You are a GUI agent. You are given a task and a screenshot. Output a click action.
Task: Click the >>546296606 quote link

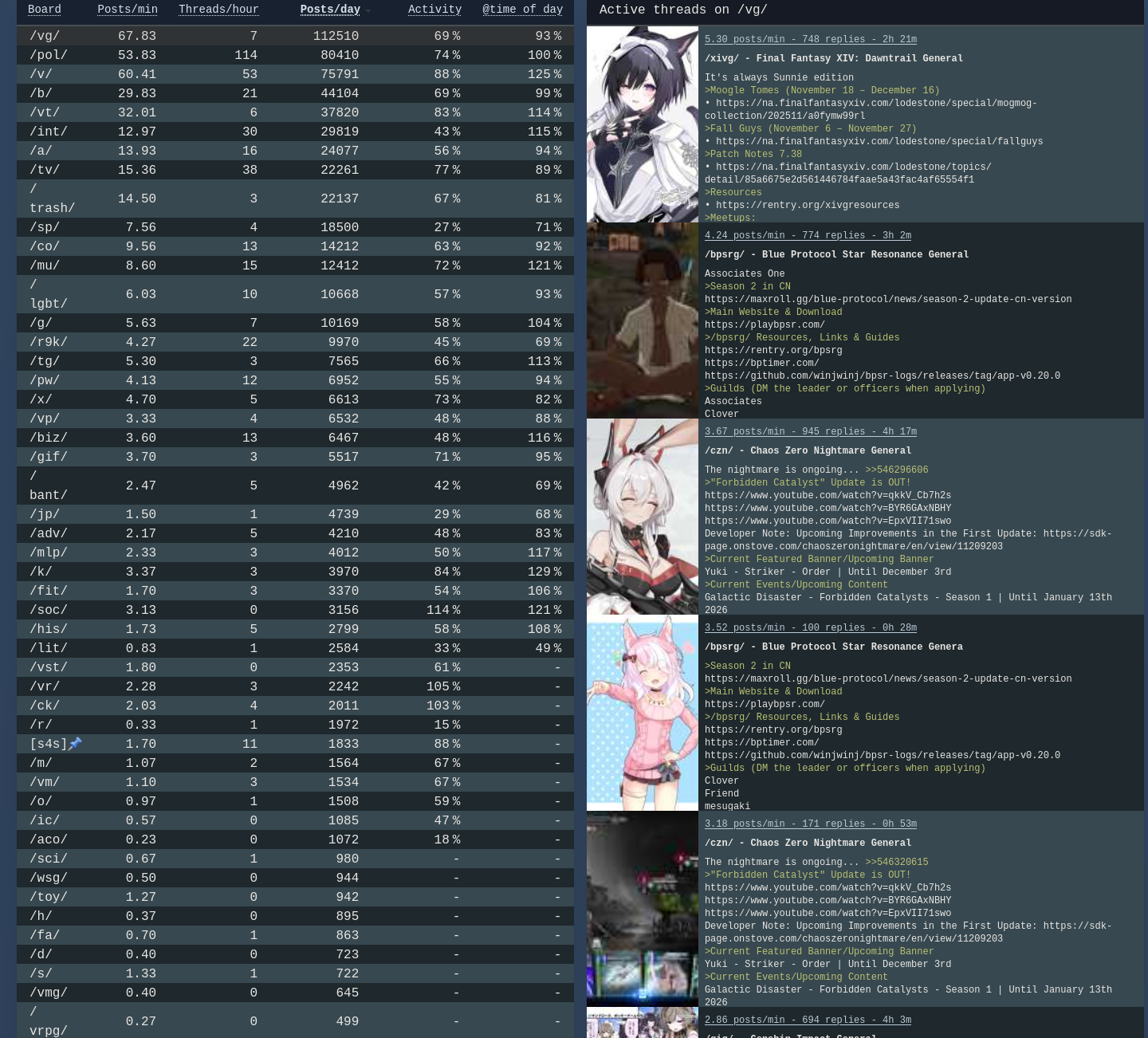pos(897,470)
